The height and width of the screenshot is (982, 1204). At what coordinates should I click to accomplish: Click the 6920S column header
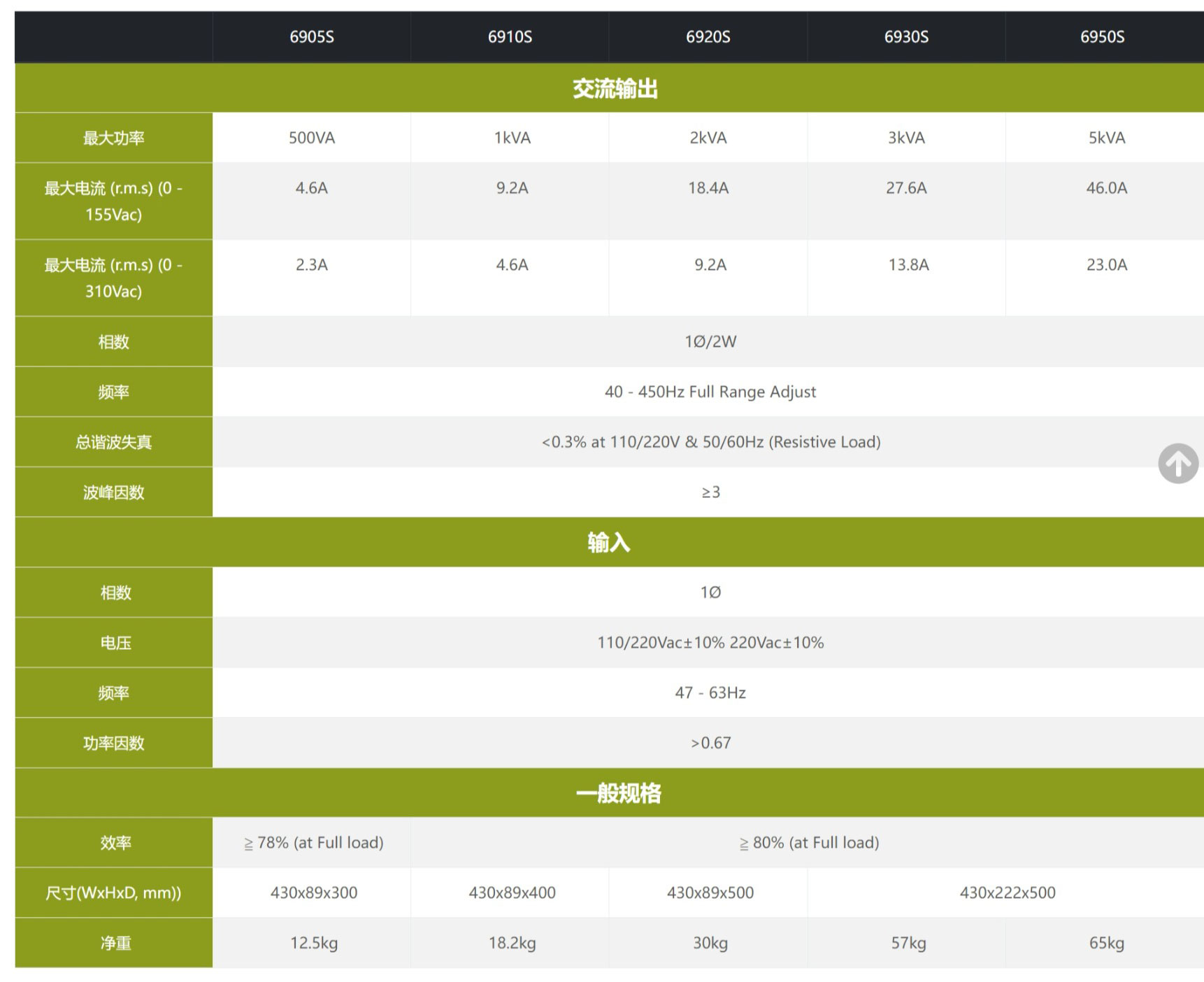(x=708, y=37)
